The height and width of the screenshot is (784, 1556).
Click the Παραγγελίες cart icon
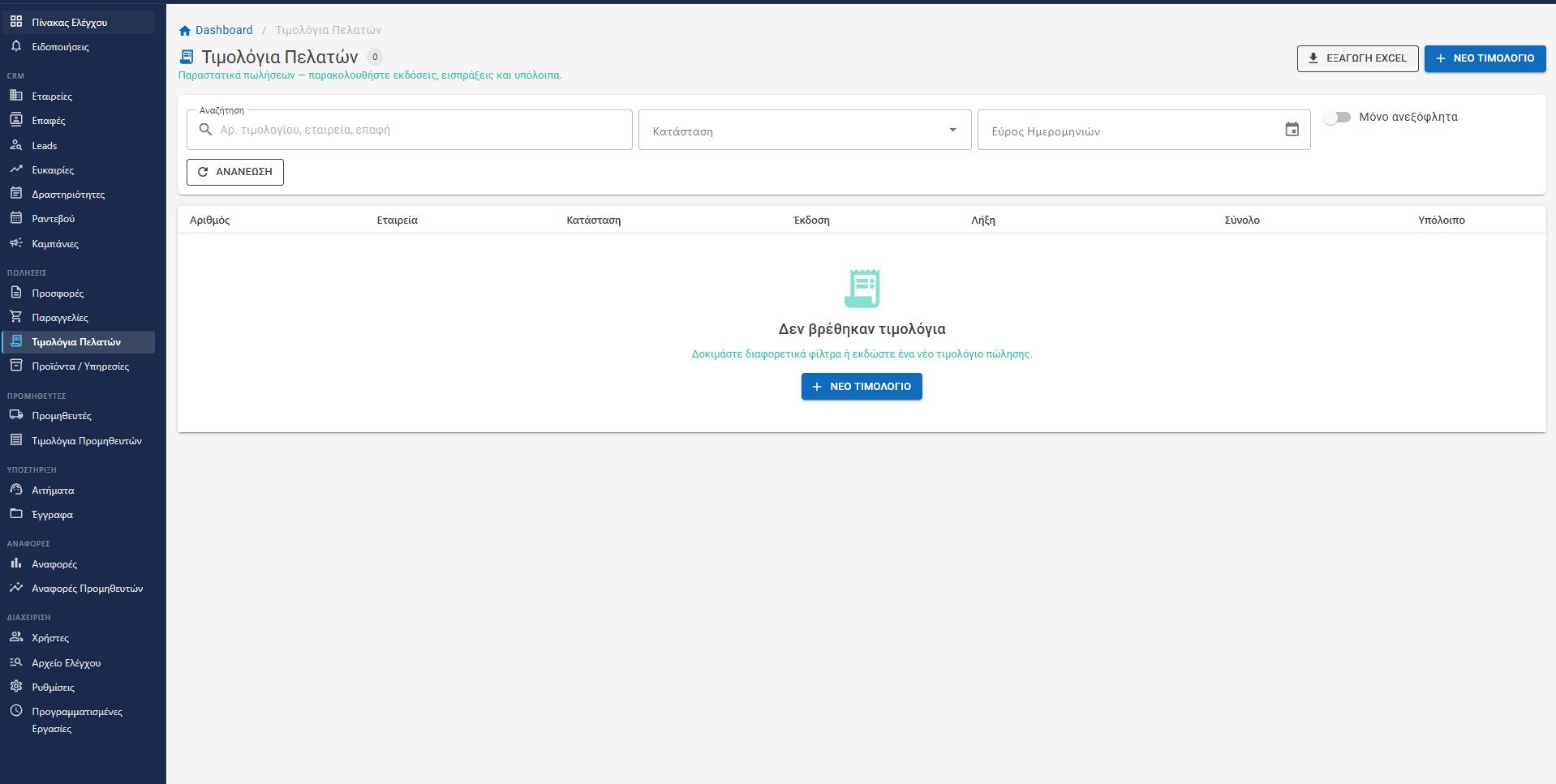click(x=16, y=317)
